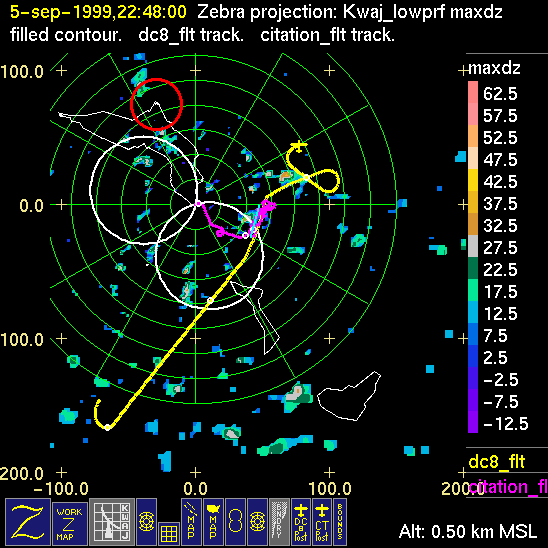Image resolution: width=548 pixels, height=548 pixels.
Task: Click the center of the red circle
Action: coord(156,104)
